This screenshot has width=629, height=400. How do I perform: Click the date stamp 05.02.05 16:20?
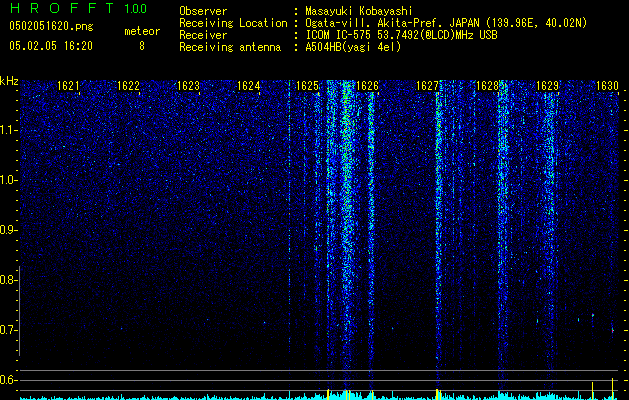click(x=51, y=46)
